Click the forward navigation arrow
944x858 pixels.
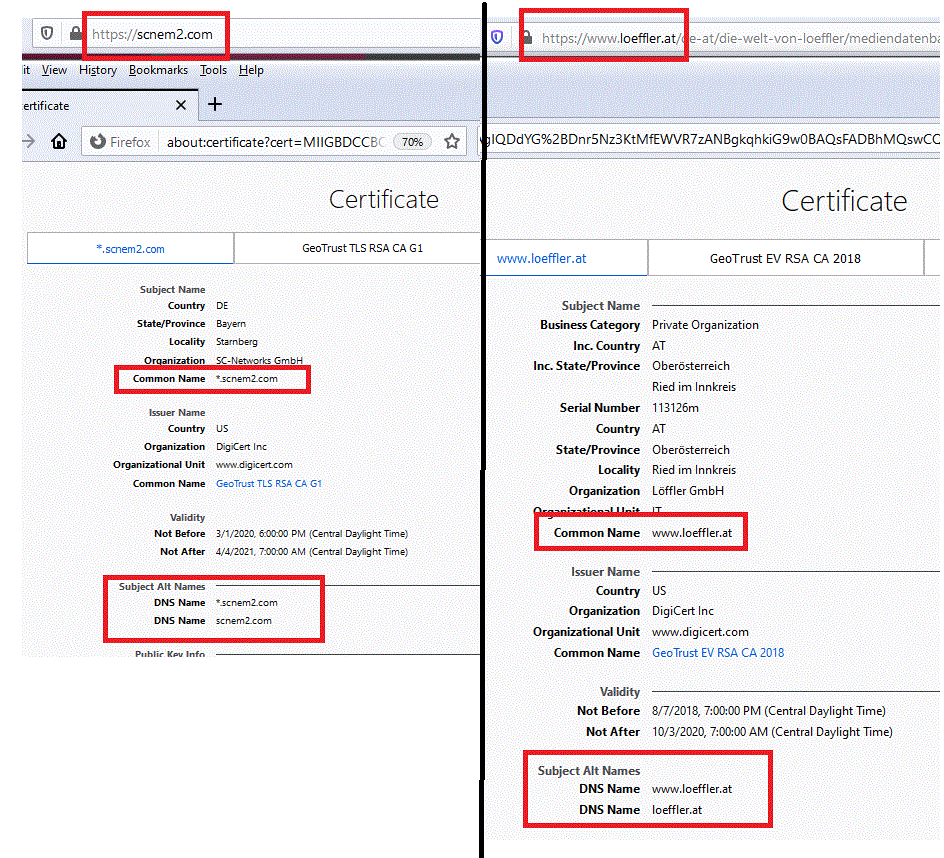[28, 141]
